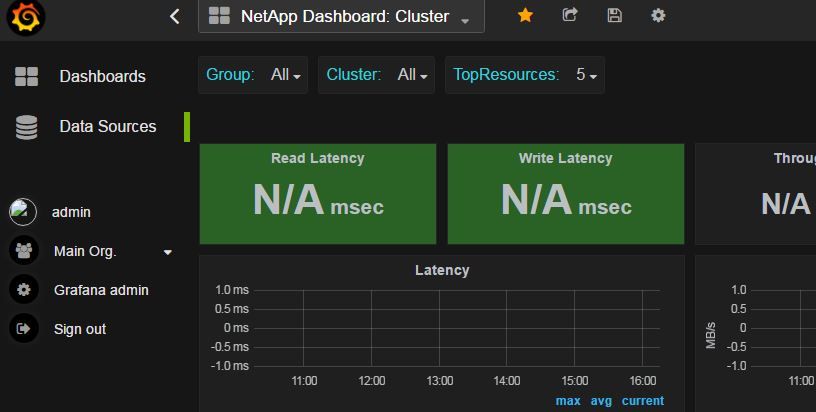Sort legend by the max column
Viewport: 816px width, 412px height.
click(x=568, y=401)
